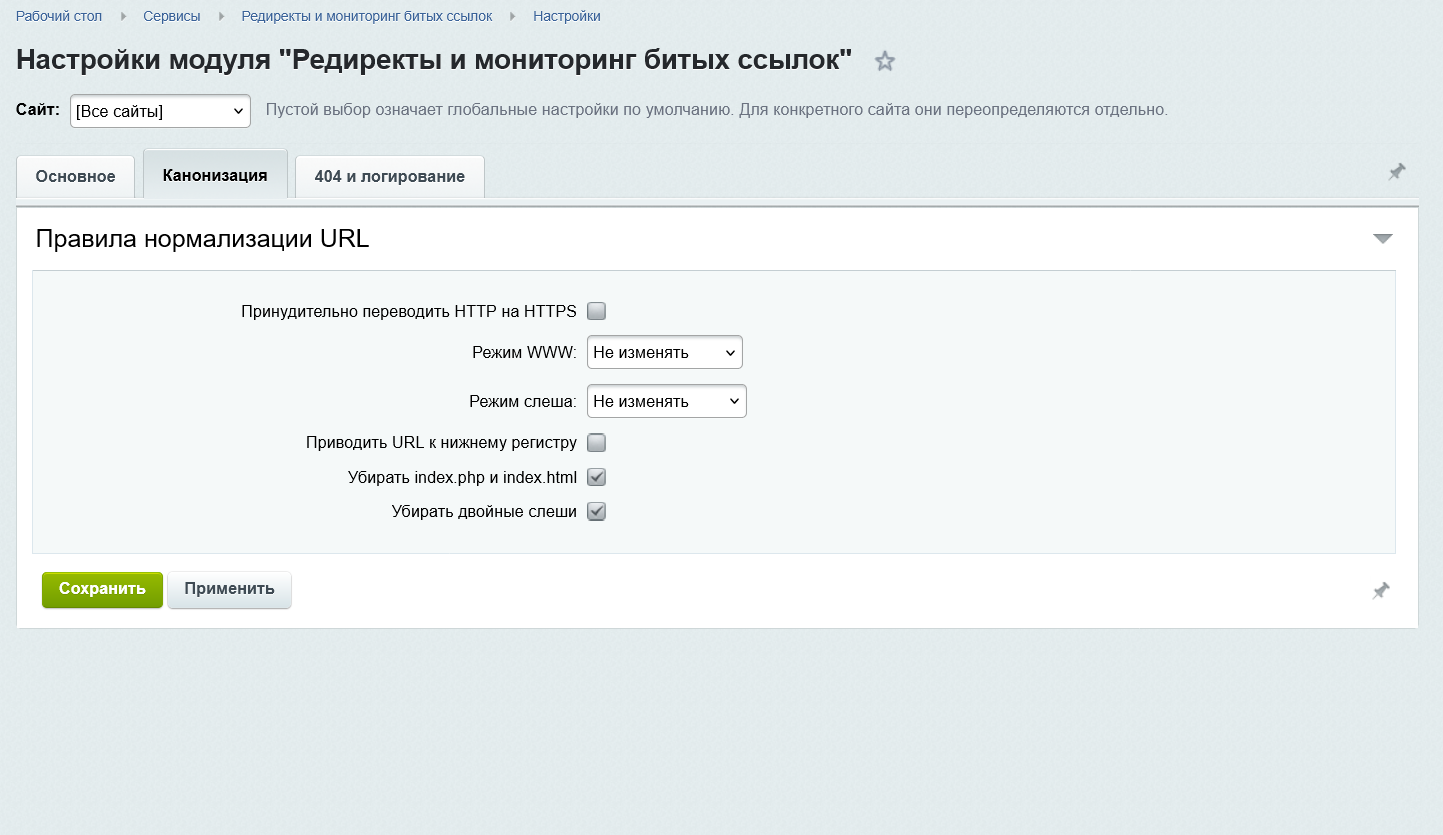Screen dimensions: 1443x835
Task: Open the Режим WWW dropdown
Action: [x=665, y=352]
